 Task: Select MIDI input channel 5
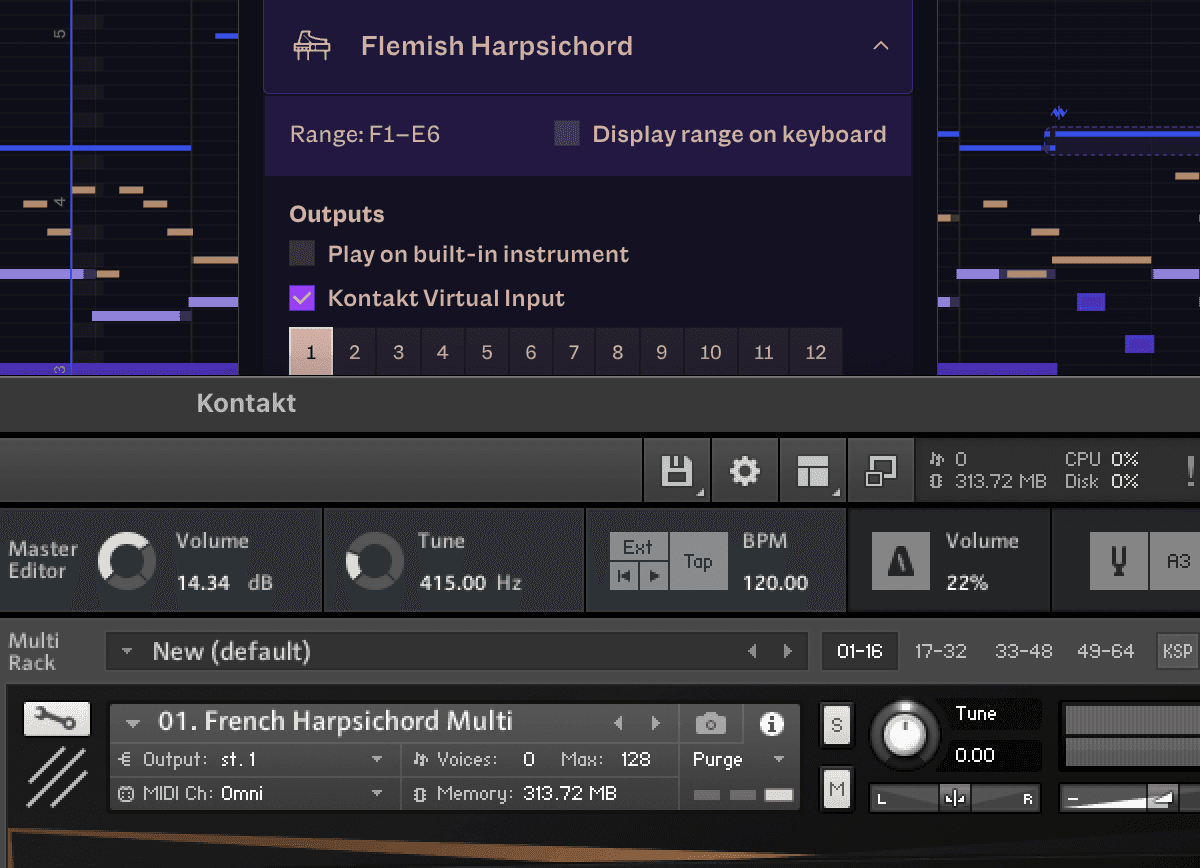click(486, 352)
